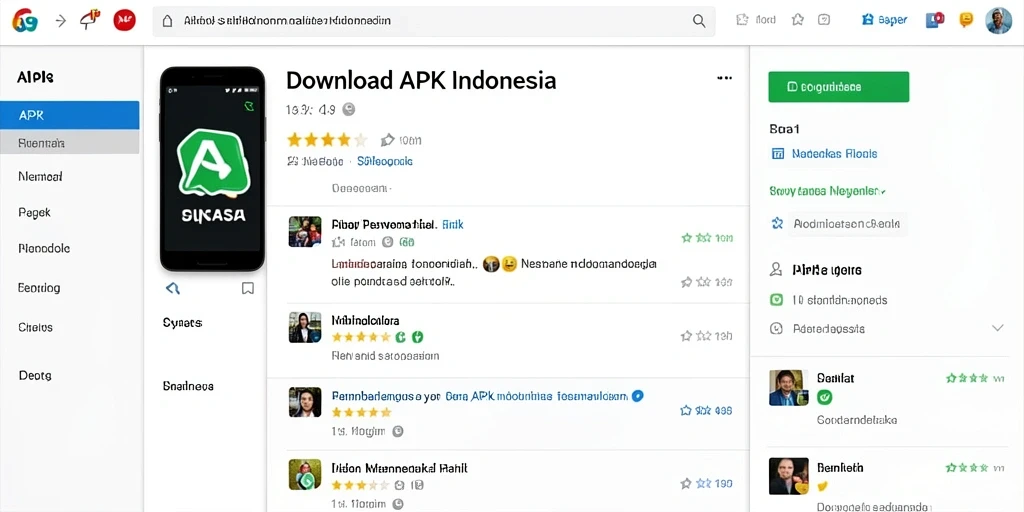This screenshot has width=1024, height=512.
Task: Select 'Reentais' in the left sidebar
Action: tap(70, 142)
